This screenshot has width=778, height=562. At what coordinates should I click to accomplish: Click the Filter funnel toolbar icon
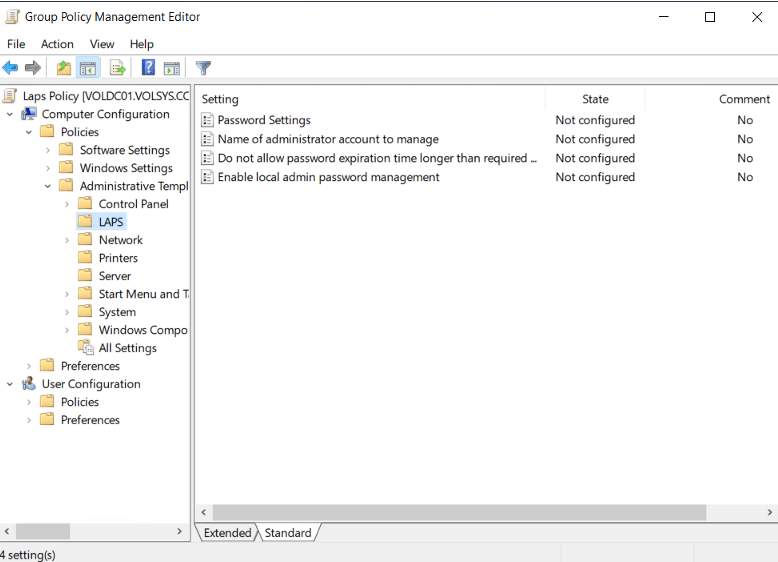point(204,68)
